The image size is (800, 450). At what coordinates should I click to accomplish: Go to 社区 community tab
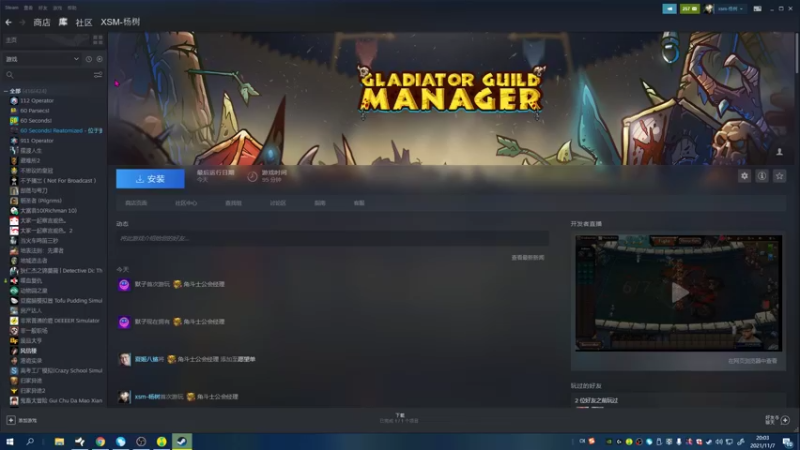point(84,22)
